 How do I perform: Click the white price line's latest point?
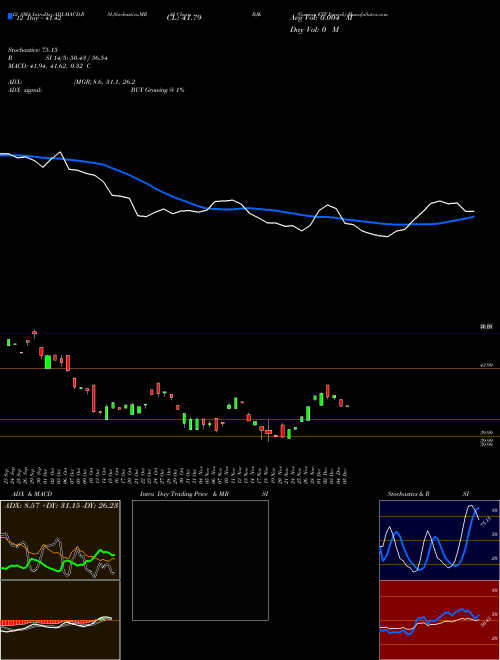pyautogui.click(x=474, y=211)
